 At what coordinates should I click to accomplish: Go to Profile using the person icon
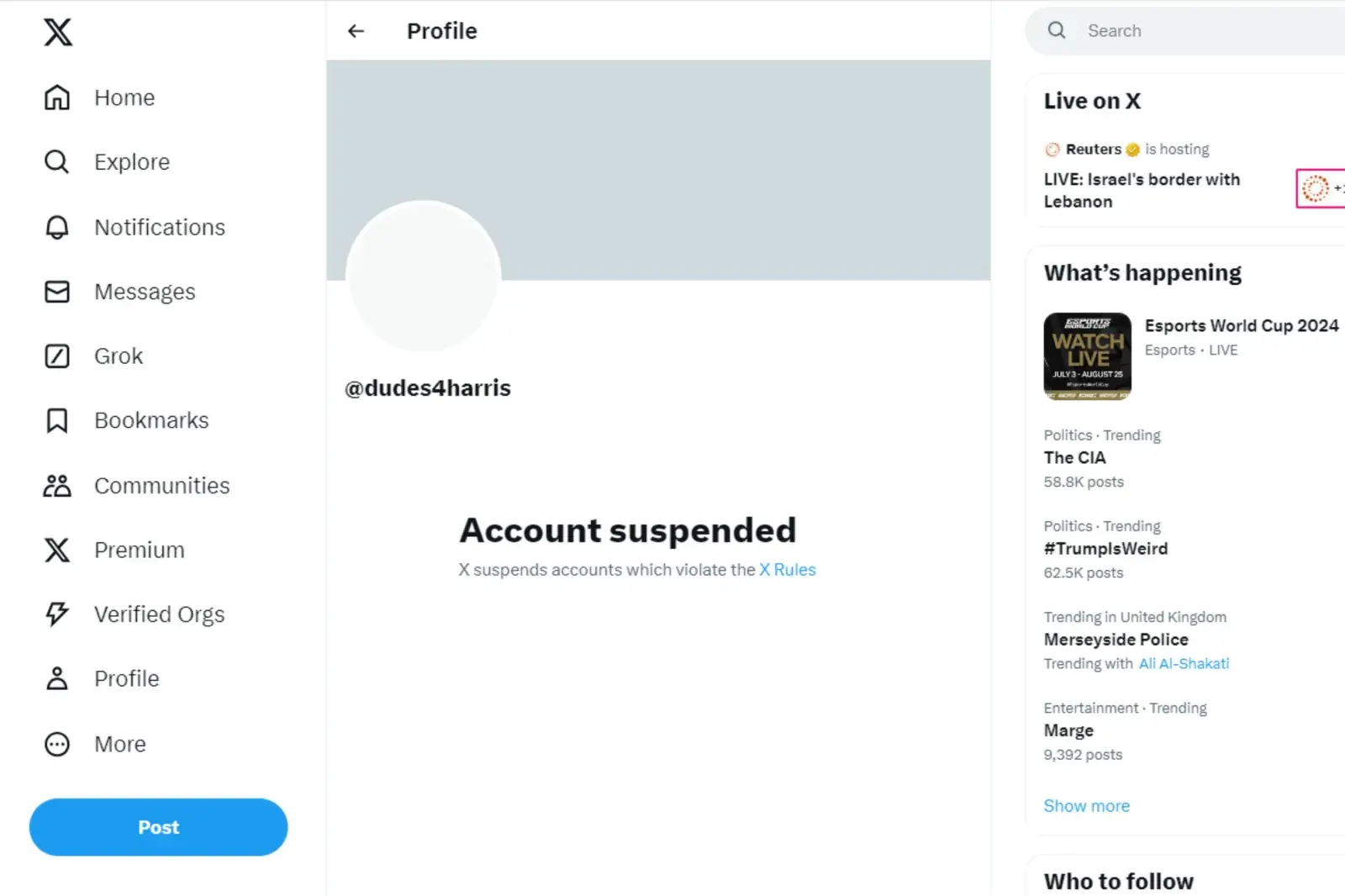(55, 677)
